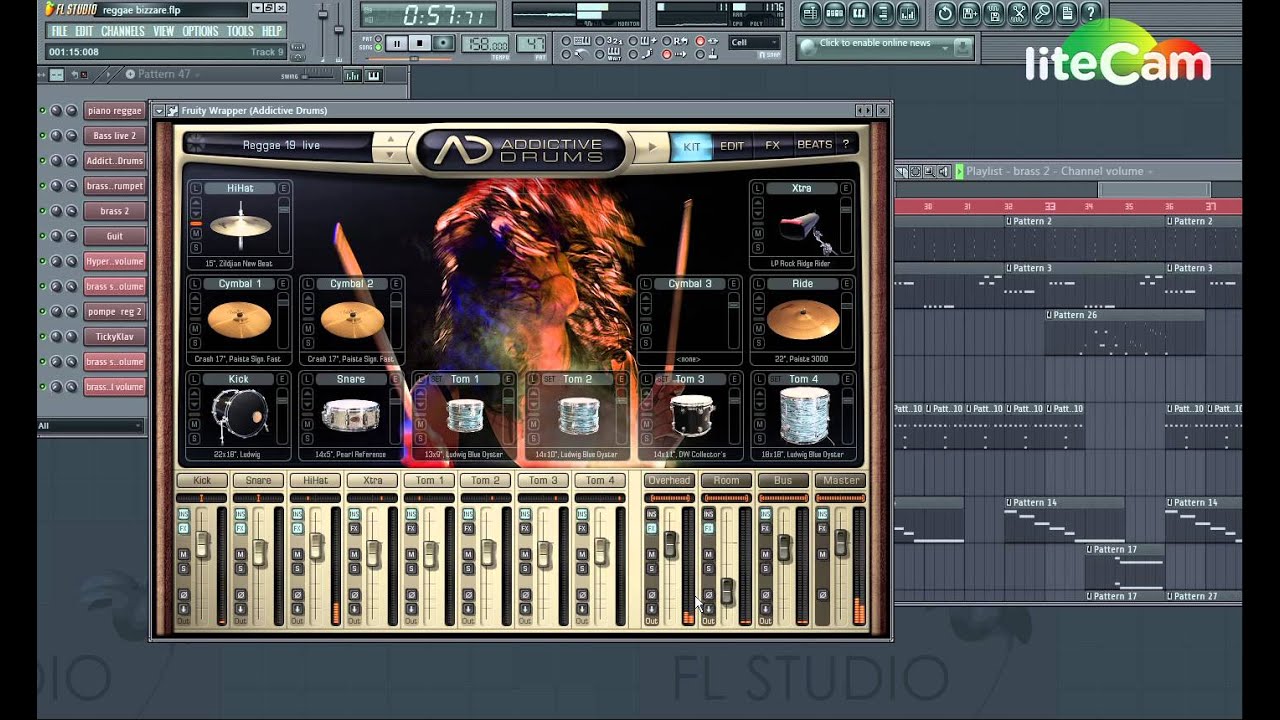
Task: Switch to the BEATS tab in Addictive Drums
Action: point(814,145)
